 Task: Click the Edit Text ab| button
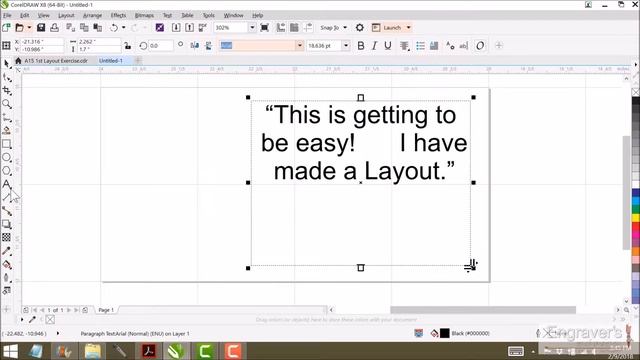coord(463,46)
